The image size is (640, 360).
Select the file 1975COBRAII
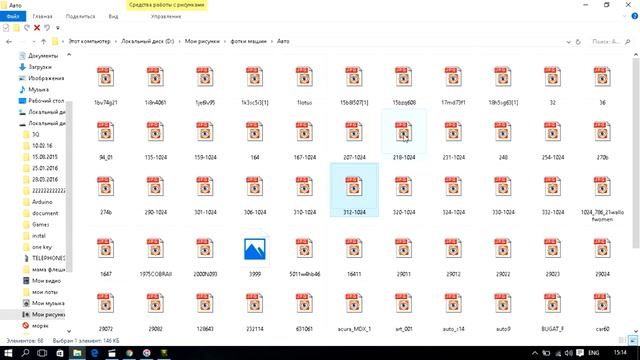[x=156, y=257]
